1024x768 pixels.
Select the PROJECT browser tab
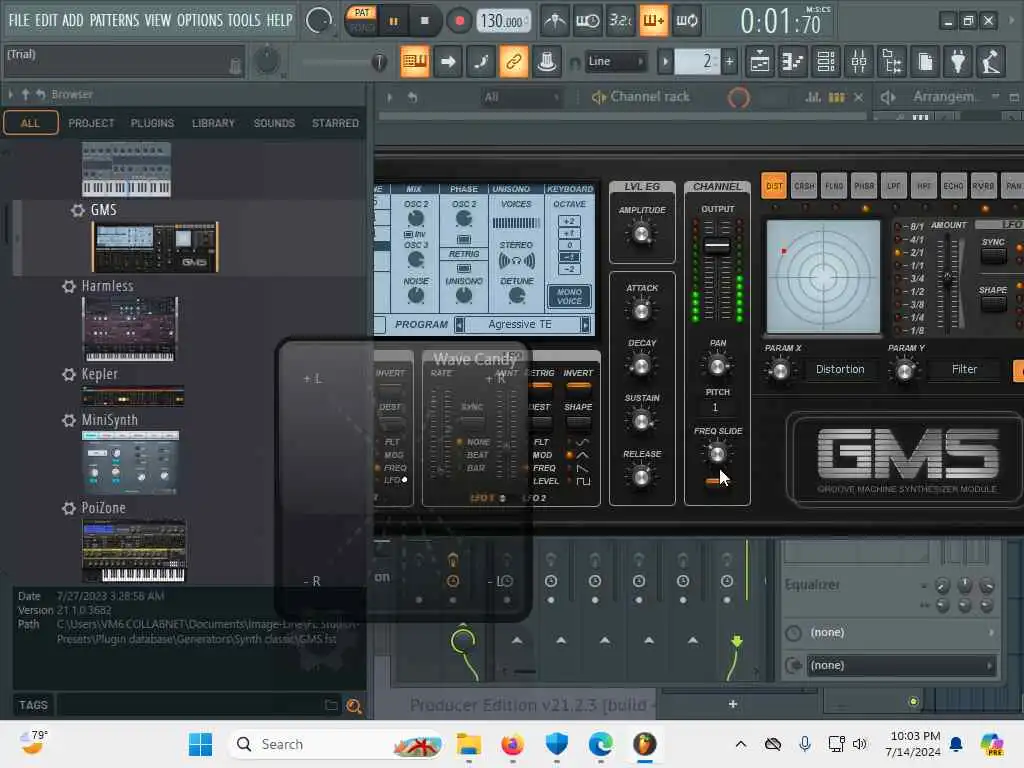(x=91, y=123)
